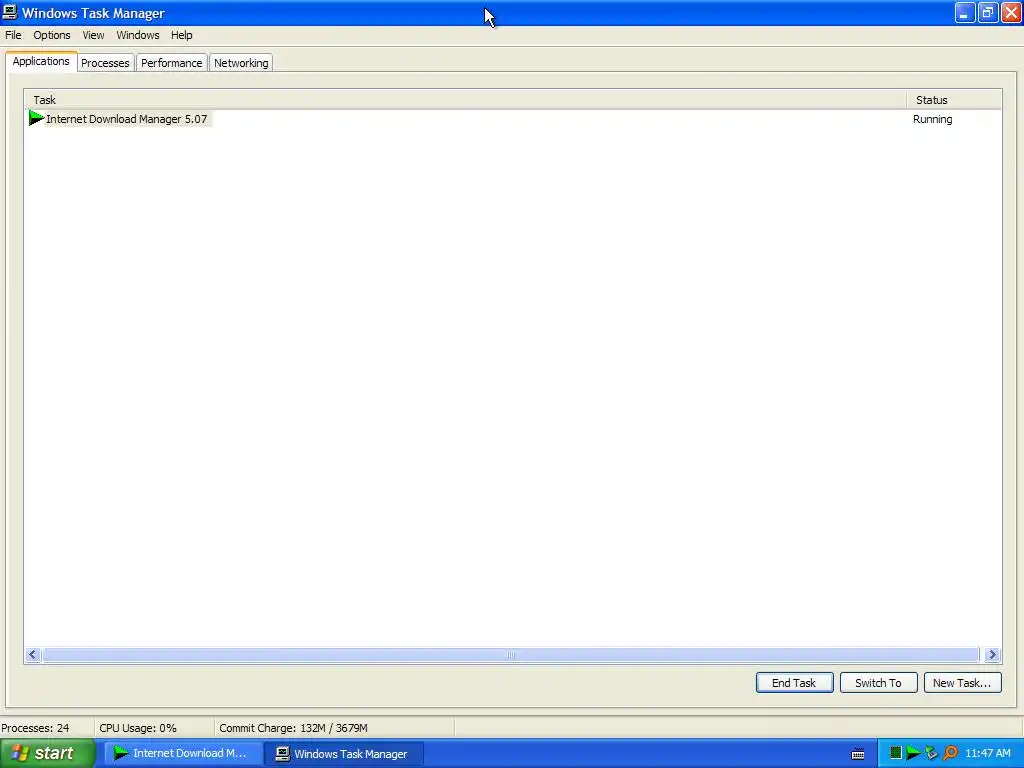Click the Task Manager title bar icon
This screenshot has height=768, width=1024.
pyautogui.click(x=10, y=12)
